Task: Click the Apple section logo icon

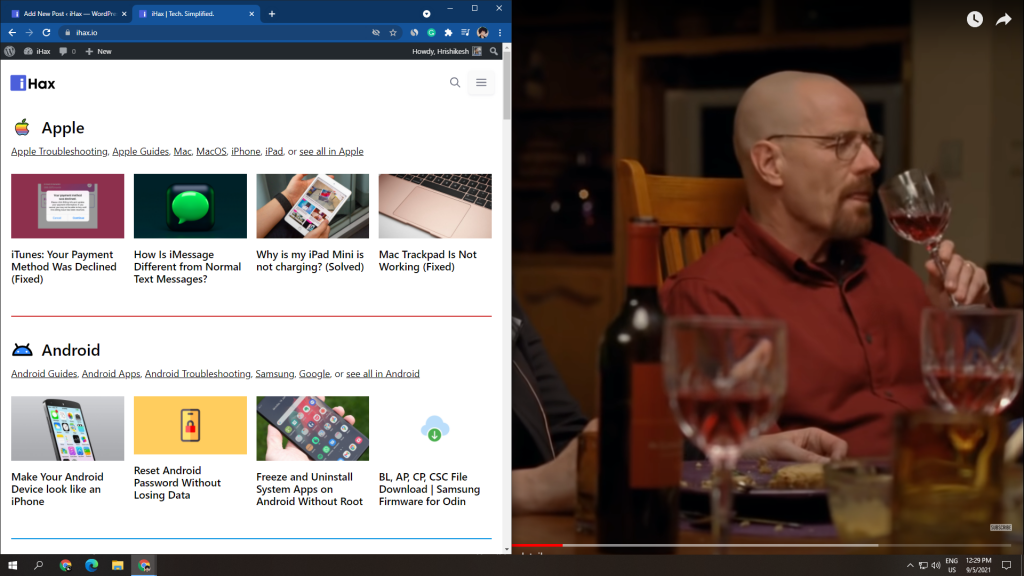Action: pos(22,127)
